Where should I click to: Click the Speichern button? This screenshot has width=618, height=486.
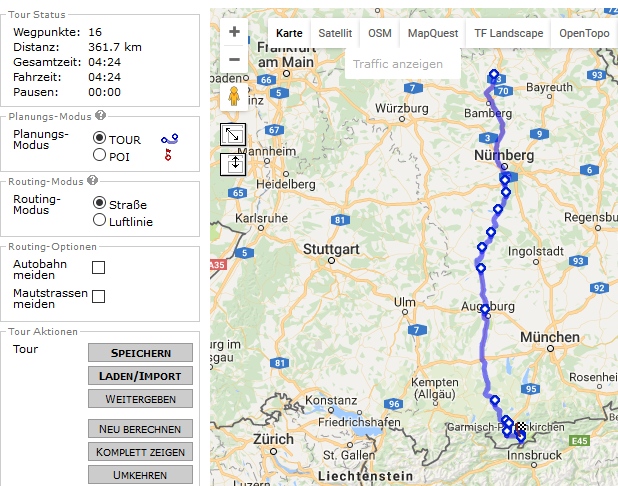139,353
